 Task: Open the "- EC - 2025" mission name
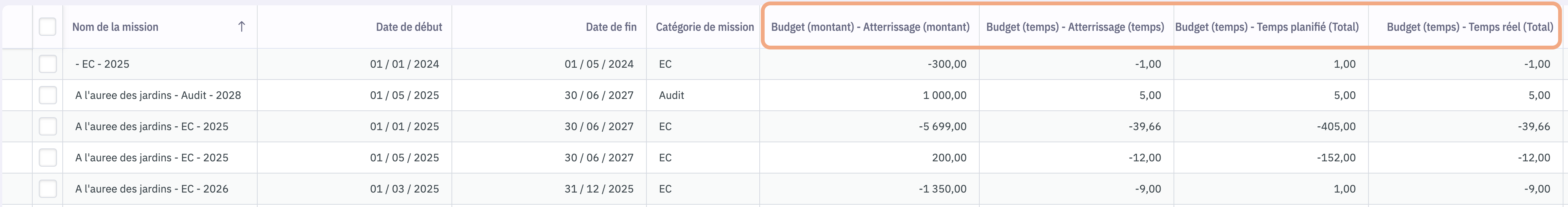[101, 64]
